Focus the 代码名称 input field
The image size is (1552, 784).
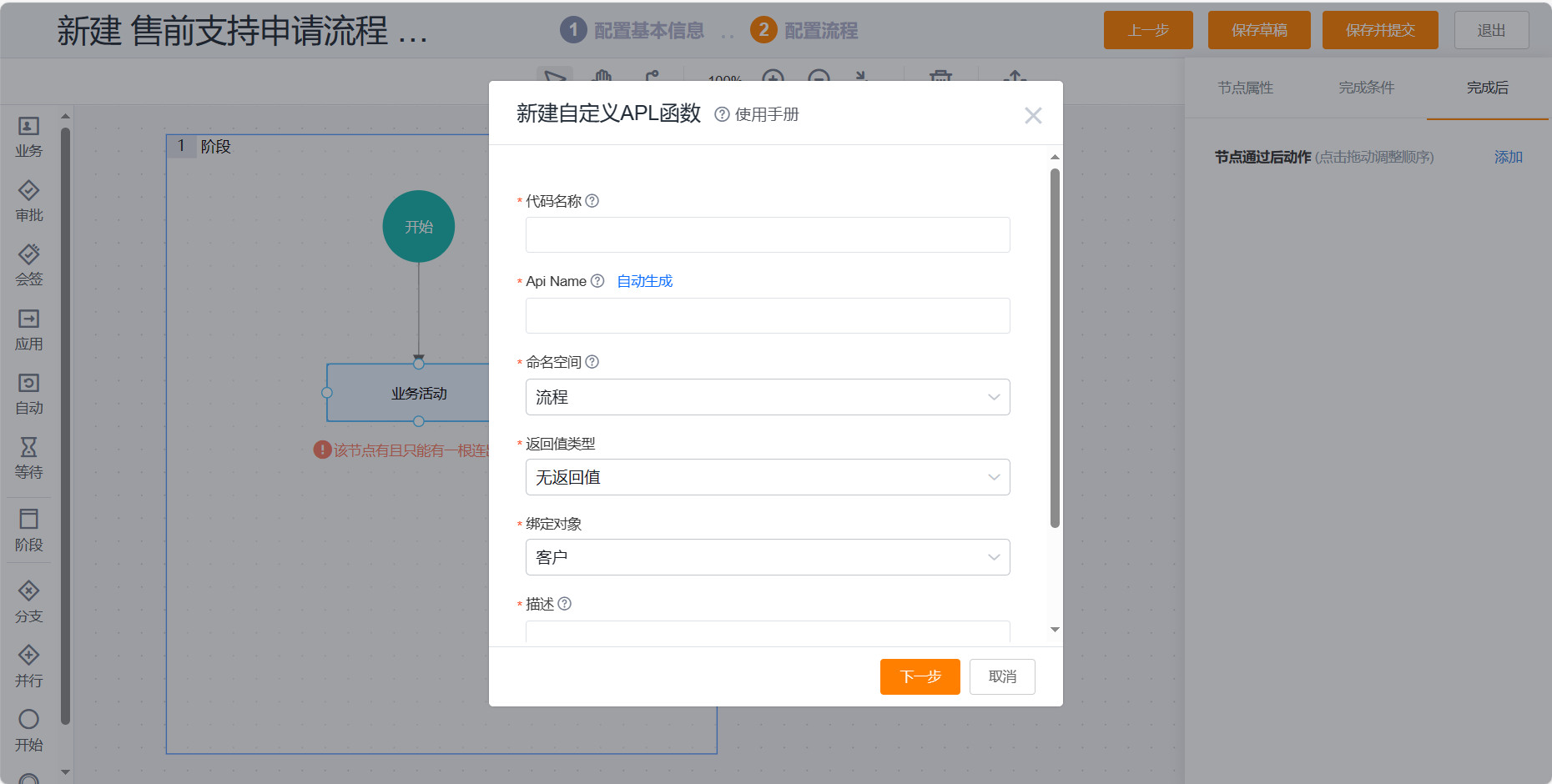[x=768, y=234]
